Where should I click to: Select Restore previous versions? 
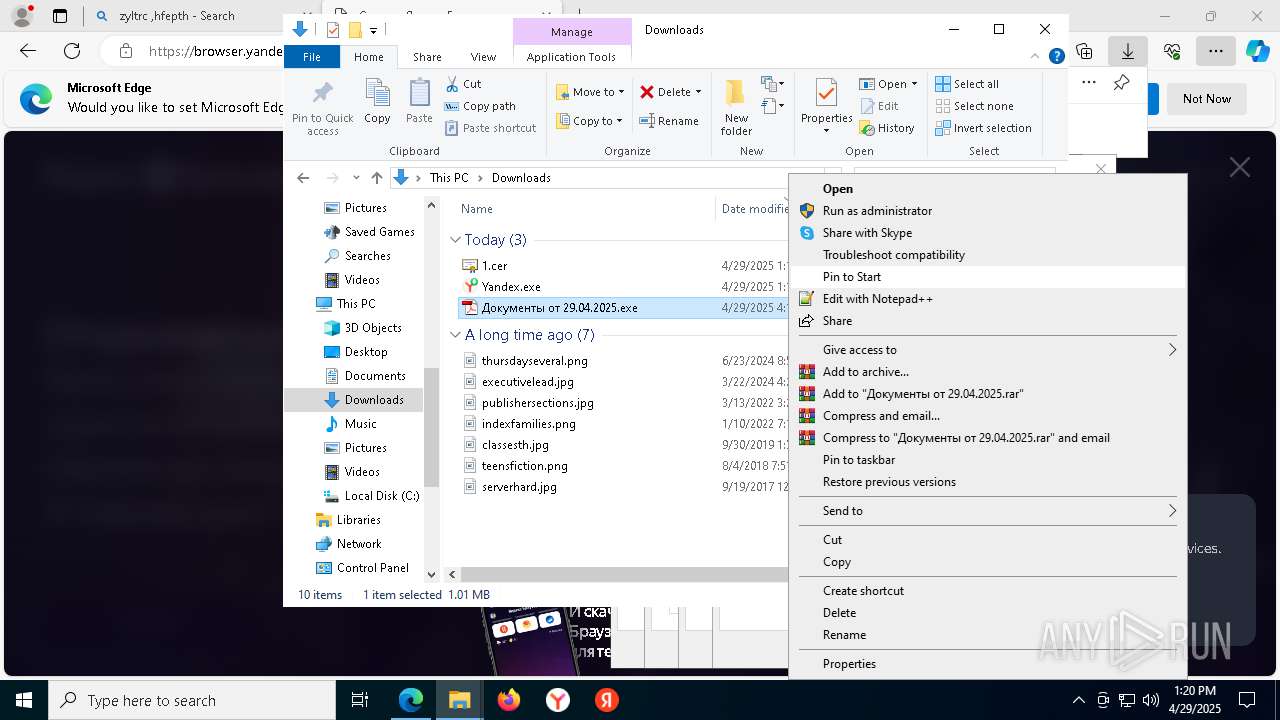[x=987, y=482]
